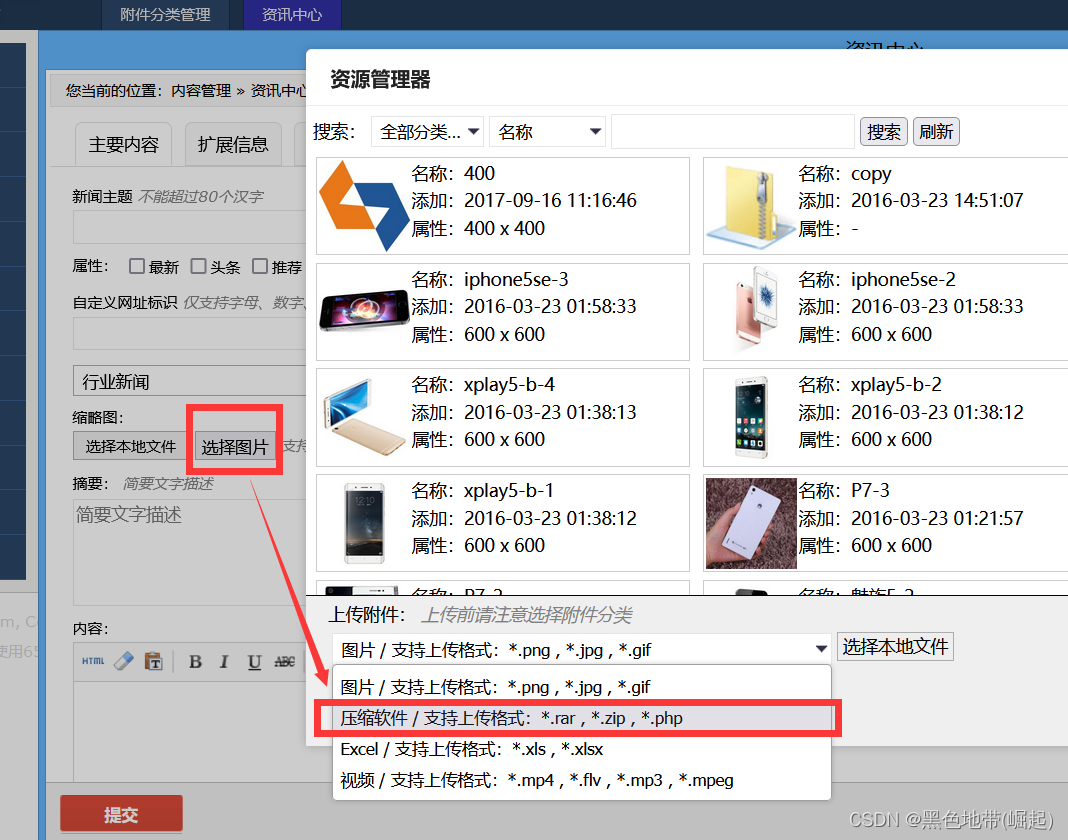Apply italic formatting in the content editor
The height and width of the screenshot is (840, 1068).
pyautogui.click(x=224, y=662)
